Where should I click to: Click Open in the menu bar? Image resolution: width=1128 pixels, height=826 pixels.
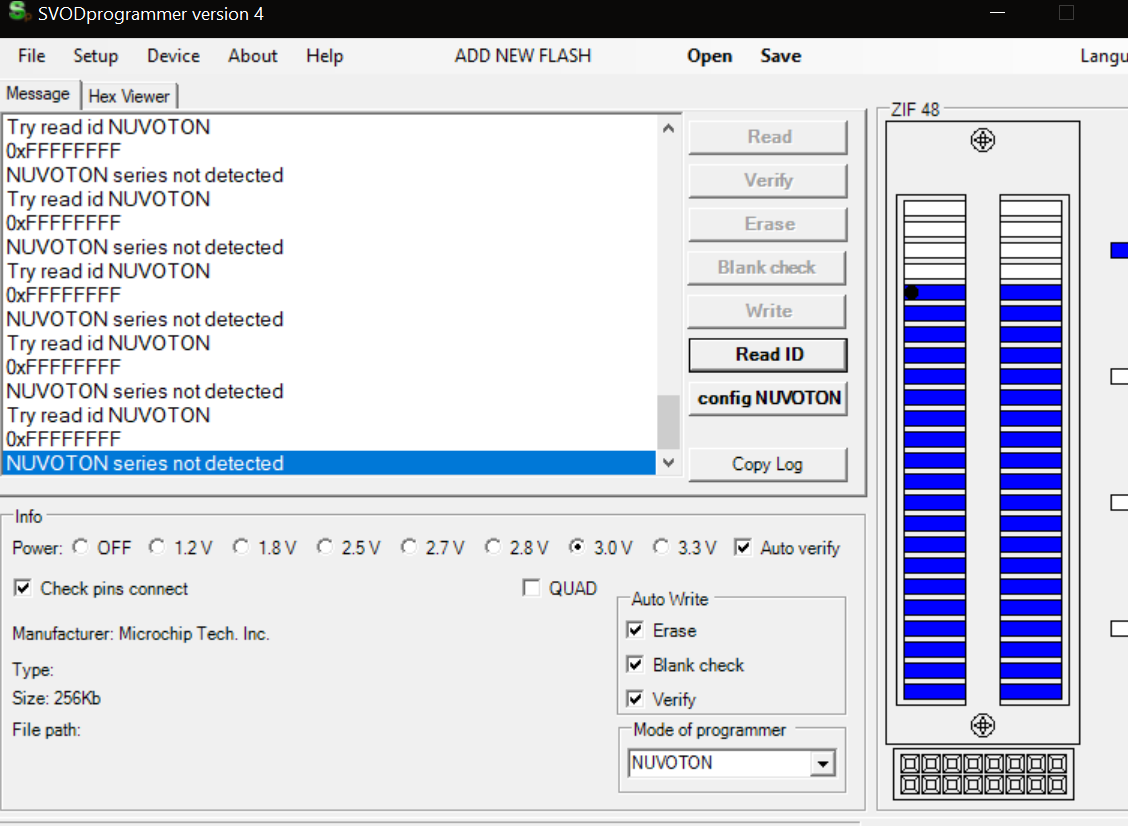[x=709, y=55]
